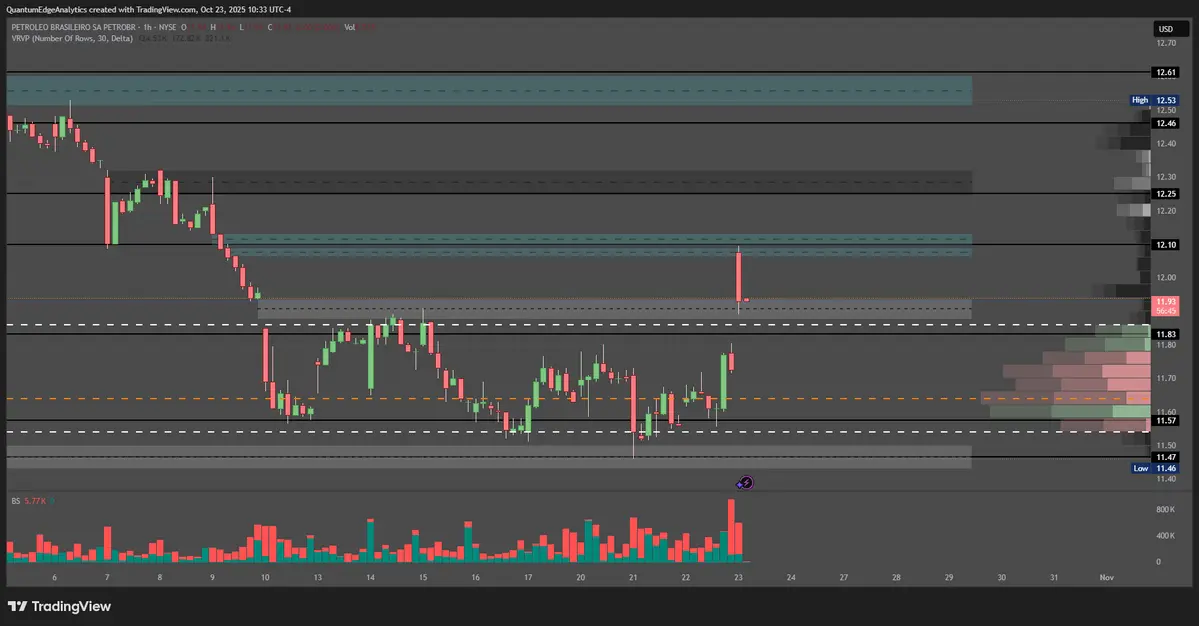Click date label 31 on time axis
1199x626 pixels.
pos(1054,578)
